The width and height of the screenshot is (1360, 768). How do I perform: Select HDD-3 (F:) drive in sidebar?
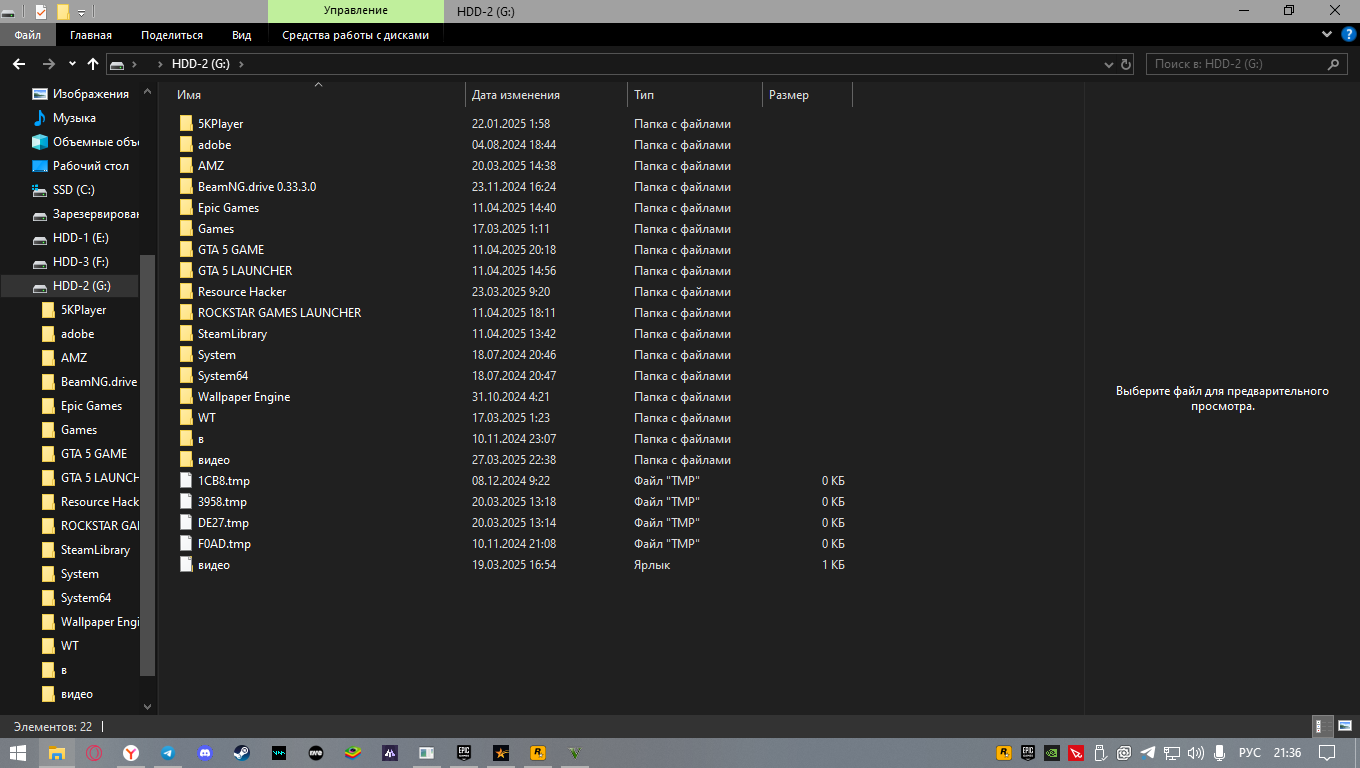pyautogui.click(x=81, y=262)
